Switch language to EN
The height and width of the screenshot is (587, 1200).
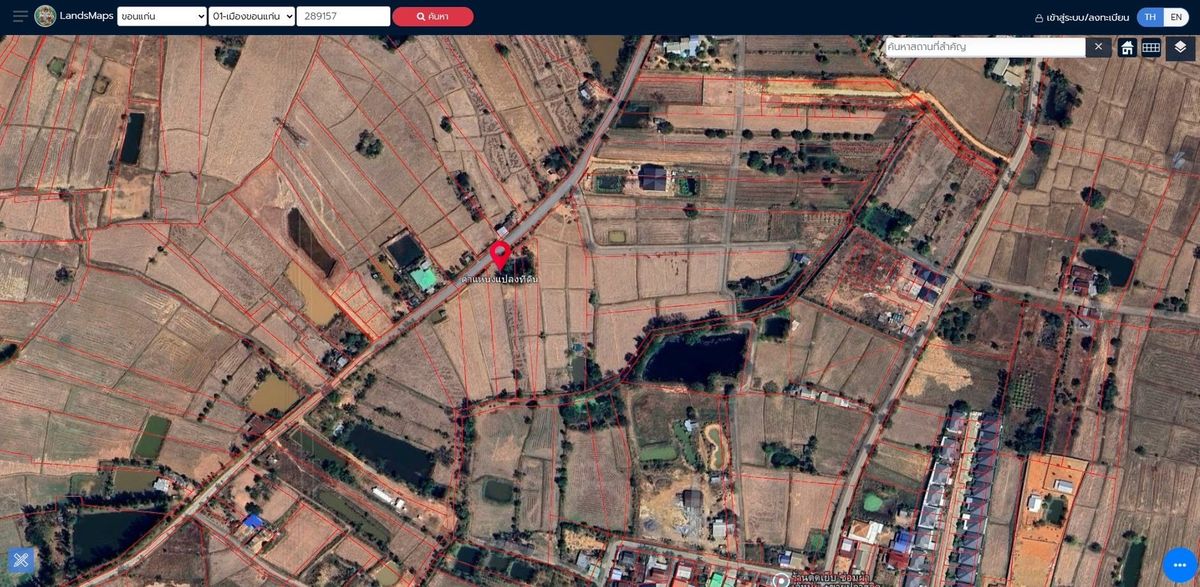pyautogui.click(x=1176, y=17)
